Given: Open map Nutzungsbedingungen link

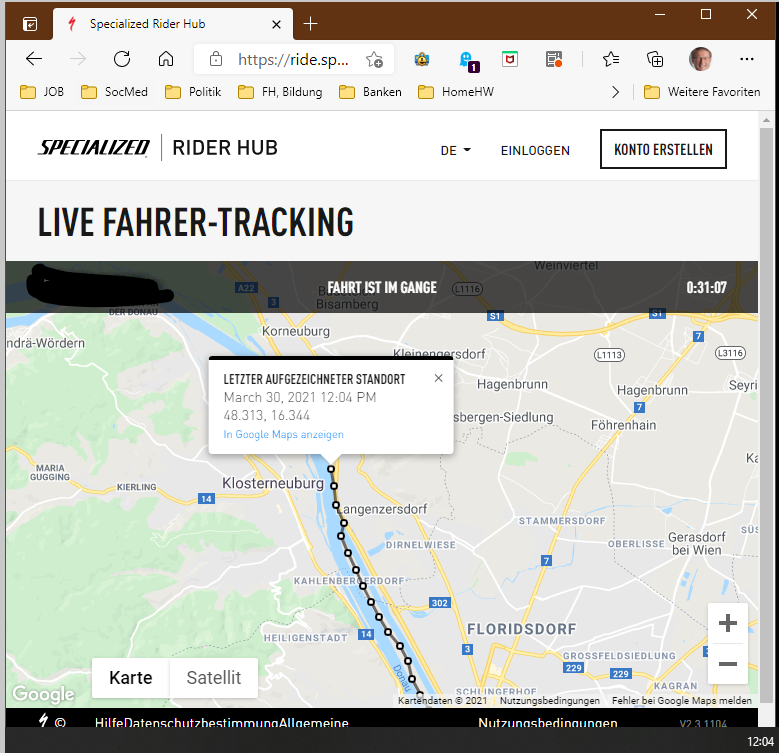Looking at the screenshot, I should point(550,700).
